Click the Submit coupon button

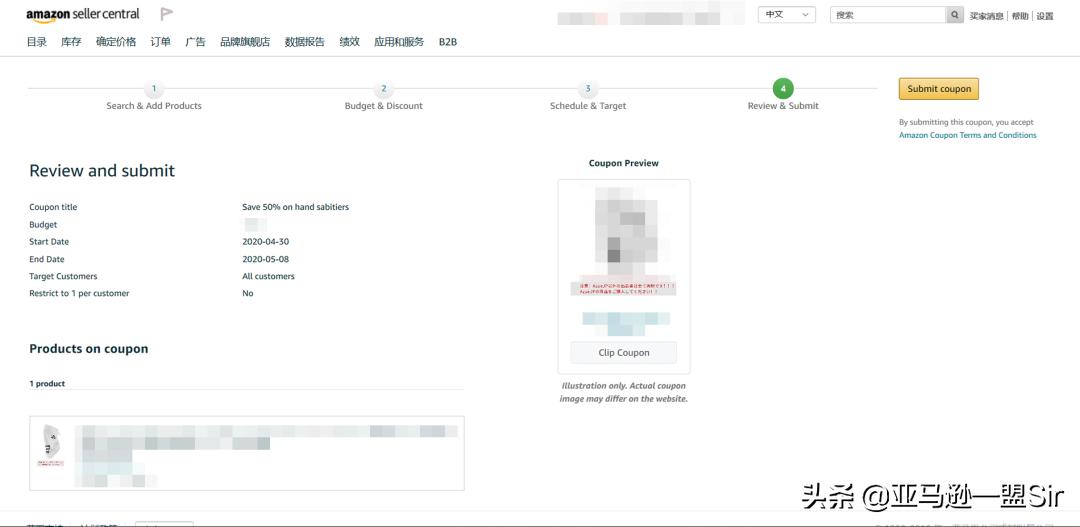pos(939,89)
